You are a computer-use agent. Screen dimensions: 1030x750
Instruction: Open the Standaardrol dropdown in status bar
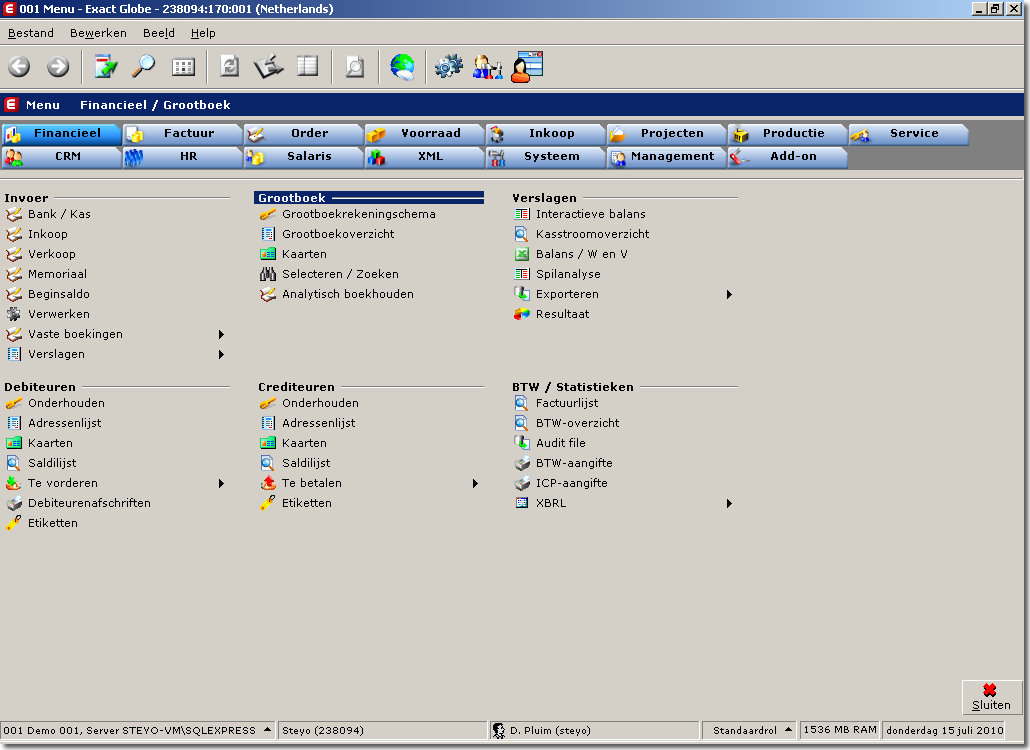tap(787, 730)
